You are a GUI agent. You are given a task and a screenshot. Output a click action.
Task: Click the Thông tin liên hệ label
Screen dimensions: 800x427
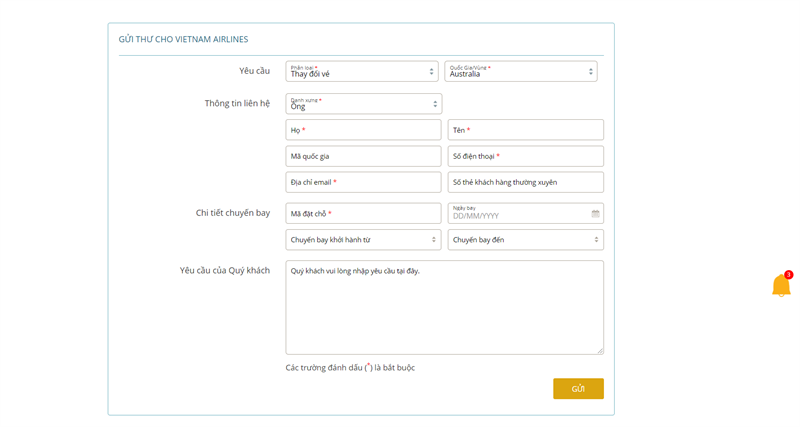tap(237, 103)
